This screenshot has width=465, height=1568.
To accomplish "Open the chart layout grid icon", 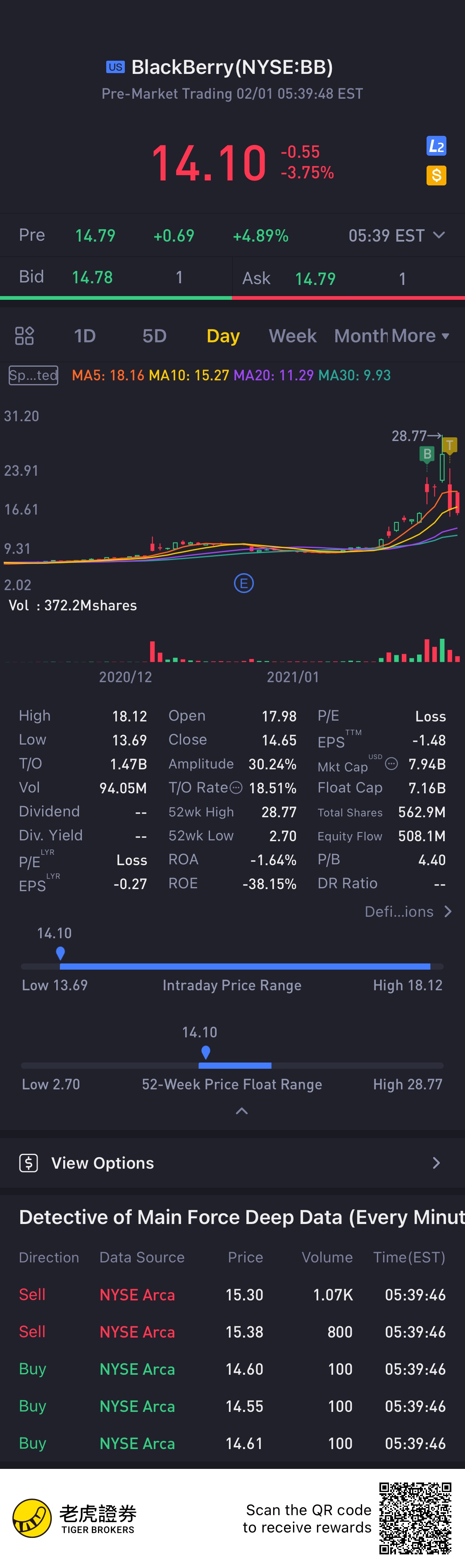I will pyautogui.click(x=24, y=336).
